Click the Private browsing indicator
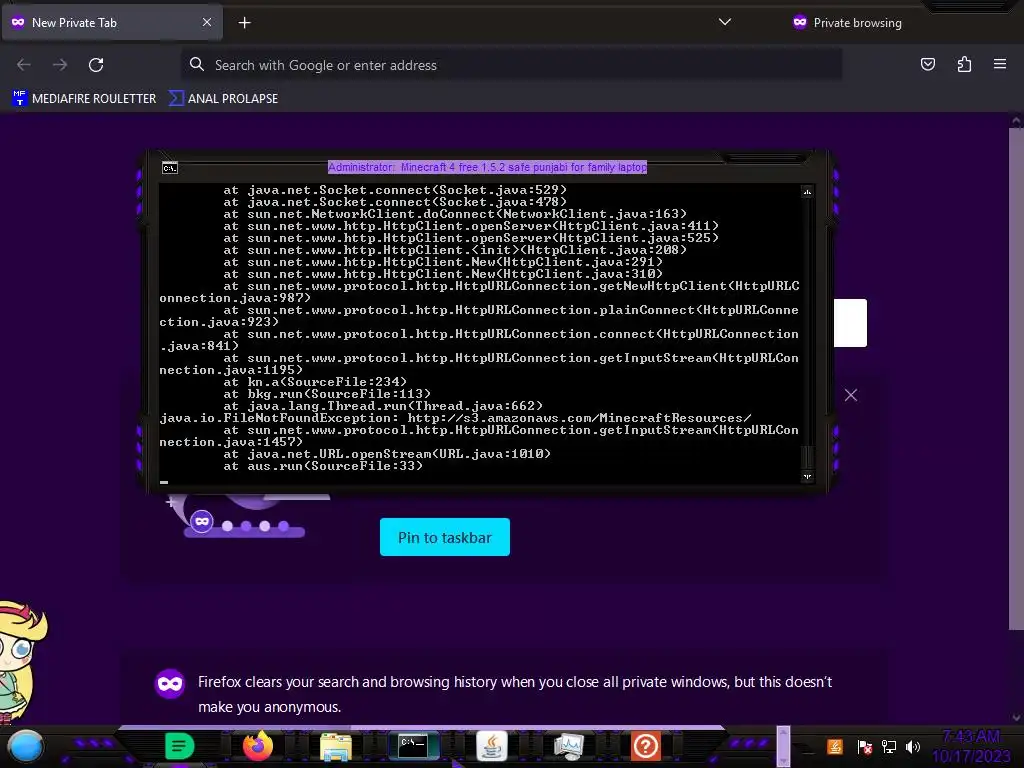The height and width of the screenshot is (768, 1024). pos(847,22)
